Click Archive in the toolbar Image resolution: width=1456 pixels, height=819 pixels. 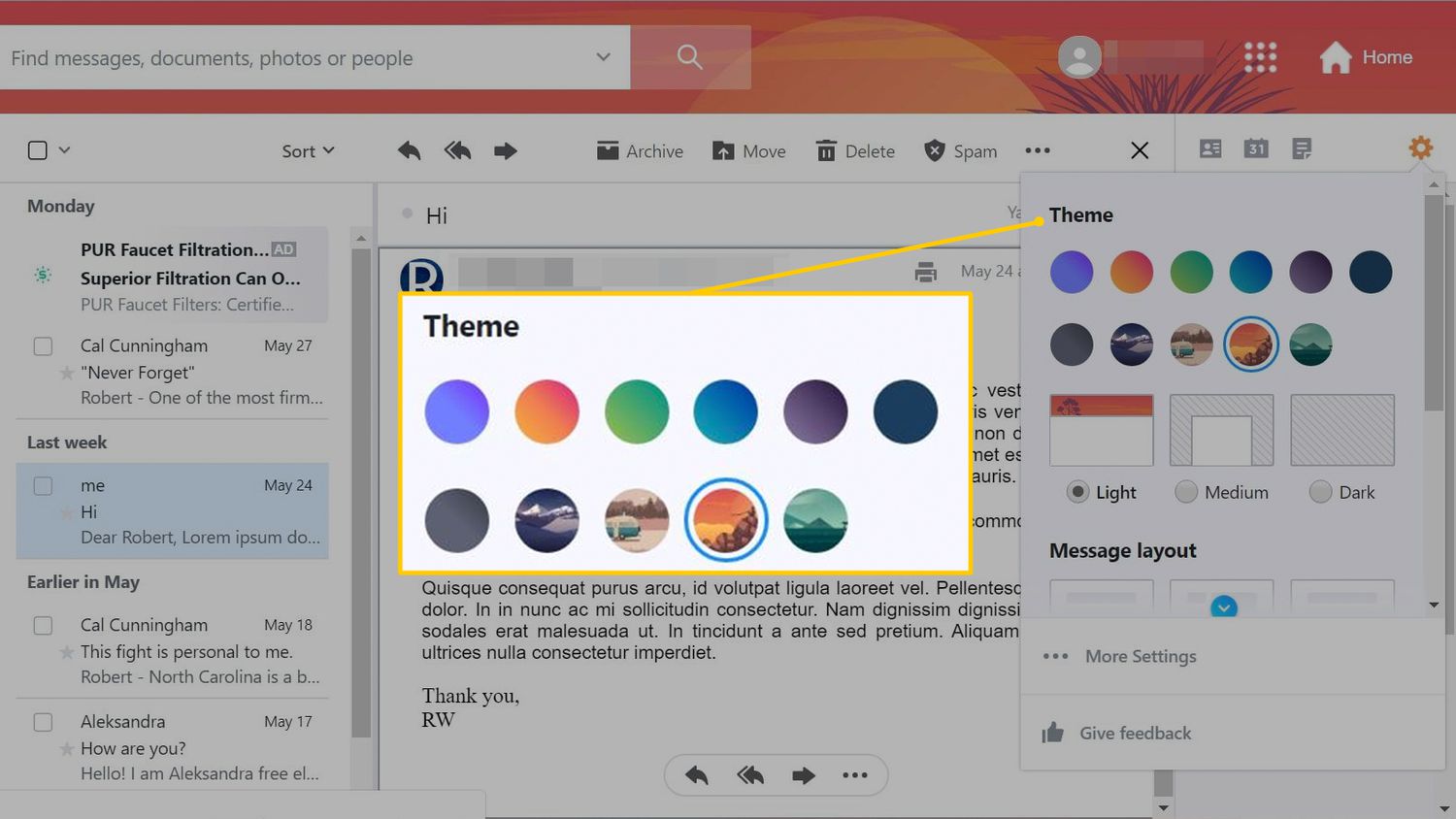(x=640, y=151)
